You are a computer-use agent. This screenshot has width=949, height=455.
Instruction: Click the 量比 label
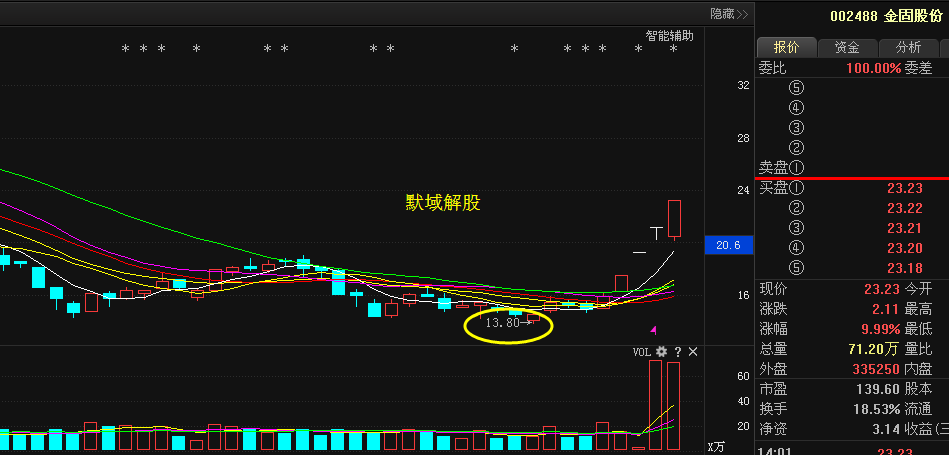[x=919, y=349]
